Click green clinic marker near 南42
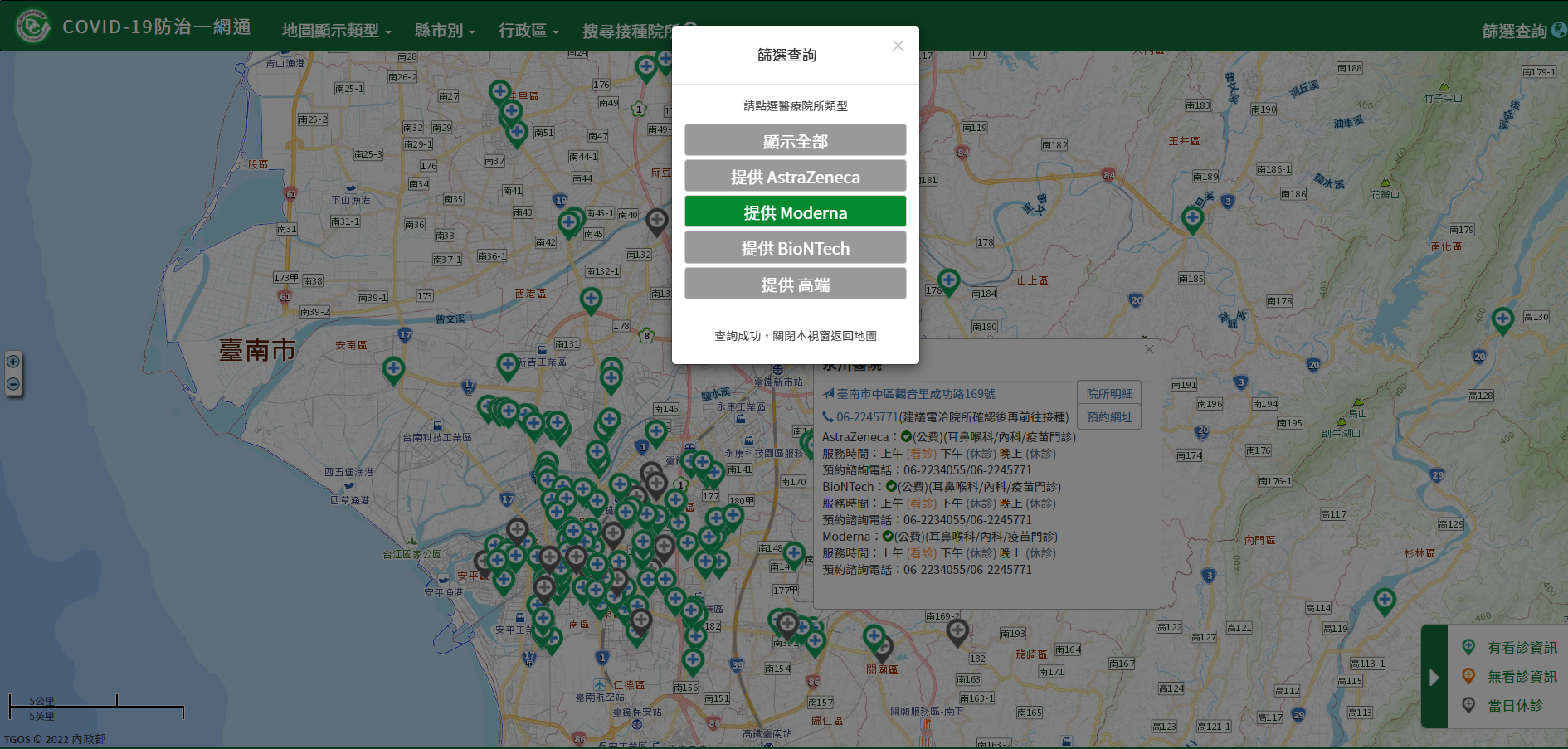Image resolution: width=1568 pixels, height=749 pixels. (x=568, y=222)
